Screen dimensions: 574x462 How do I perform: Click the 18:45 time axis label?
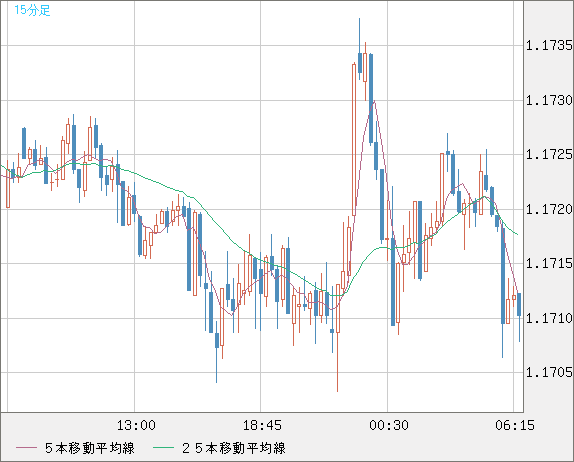262,425
